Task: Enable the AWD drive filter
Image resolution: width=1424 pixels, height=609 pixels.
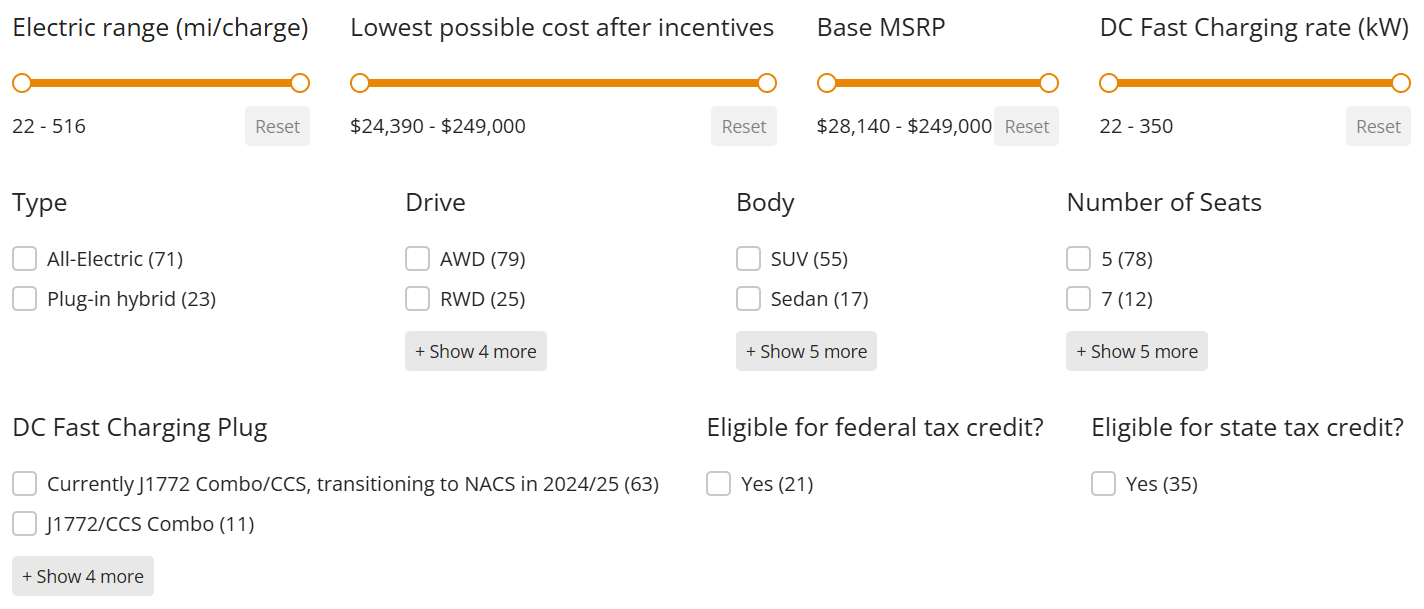Action: (x=418, y=259)
